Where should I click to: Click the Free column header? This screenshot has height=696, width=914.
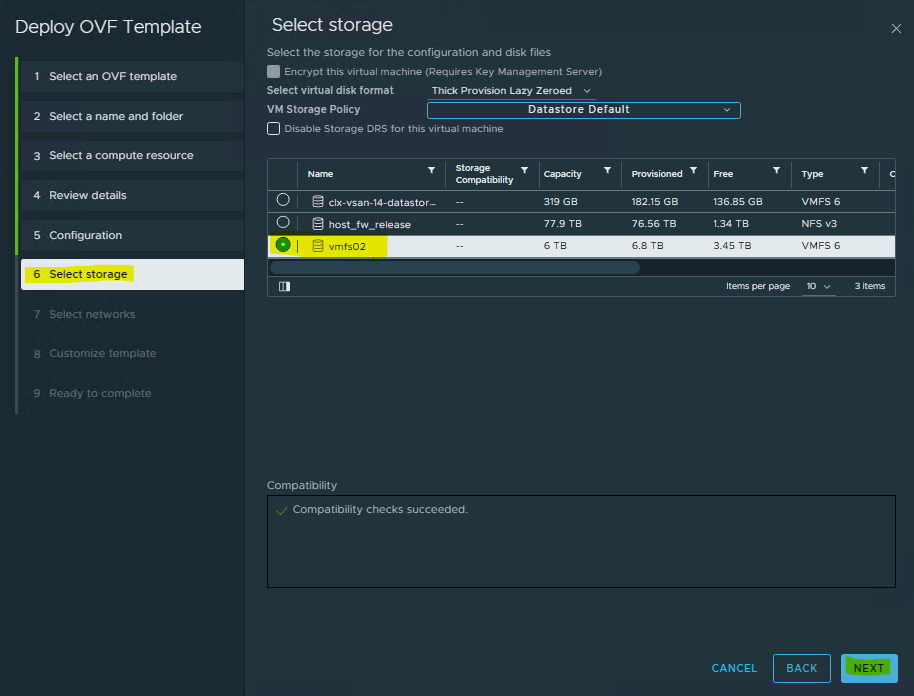[x=723, y=174]
